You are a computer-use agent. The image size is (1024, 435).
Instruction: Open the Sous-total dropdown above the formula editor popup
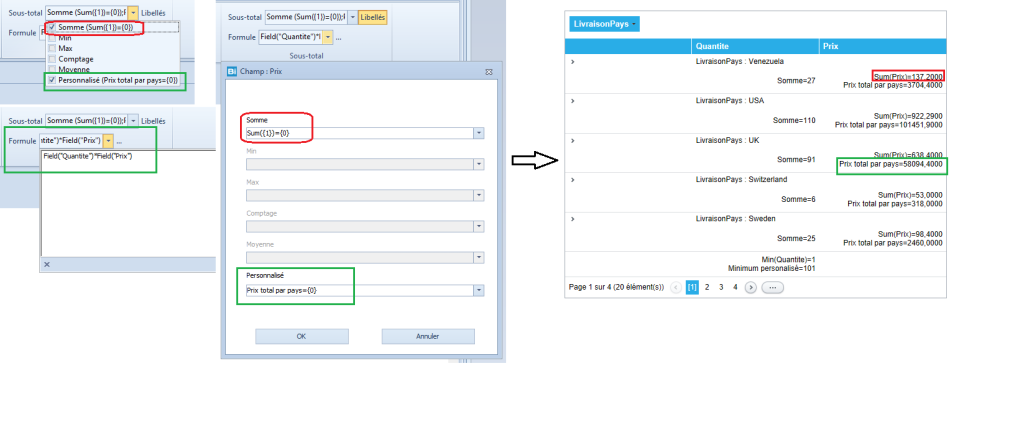tap(133, 121)
